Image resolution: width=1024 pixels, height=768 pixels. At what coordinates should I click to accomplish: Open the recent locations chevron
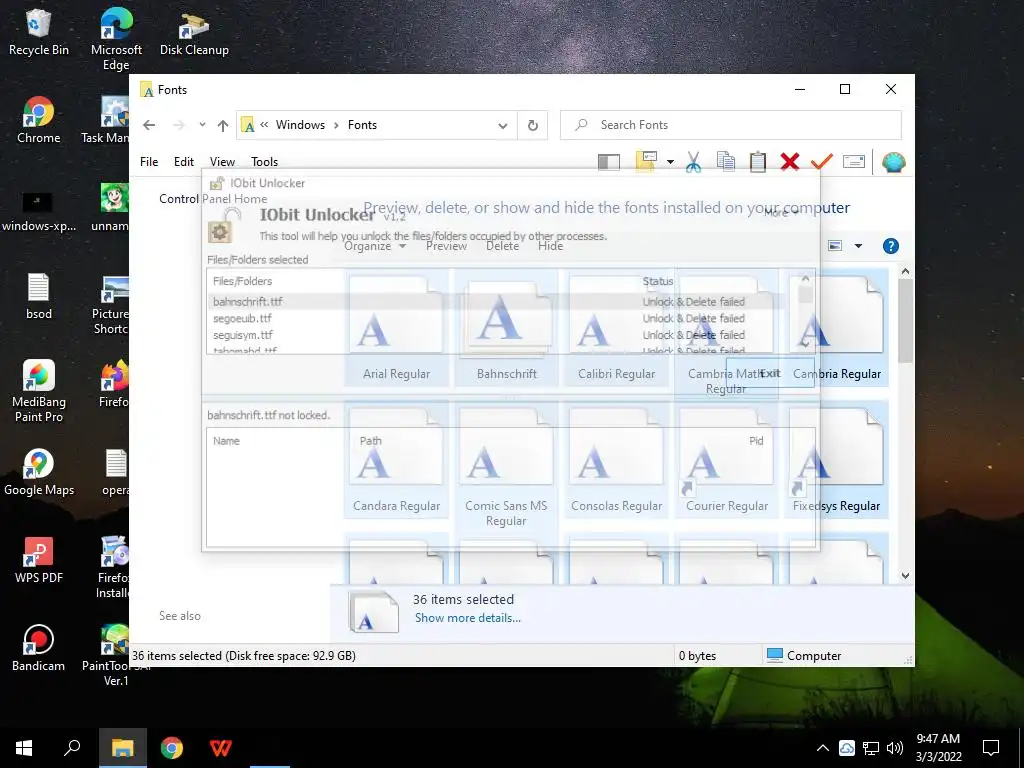pyautogui.click(x=202, y=125)
